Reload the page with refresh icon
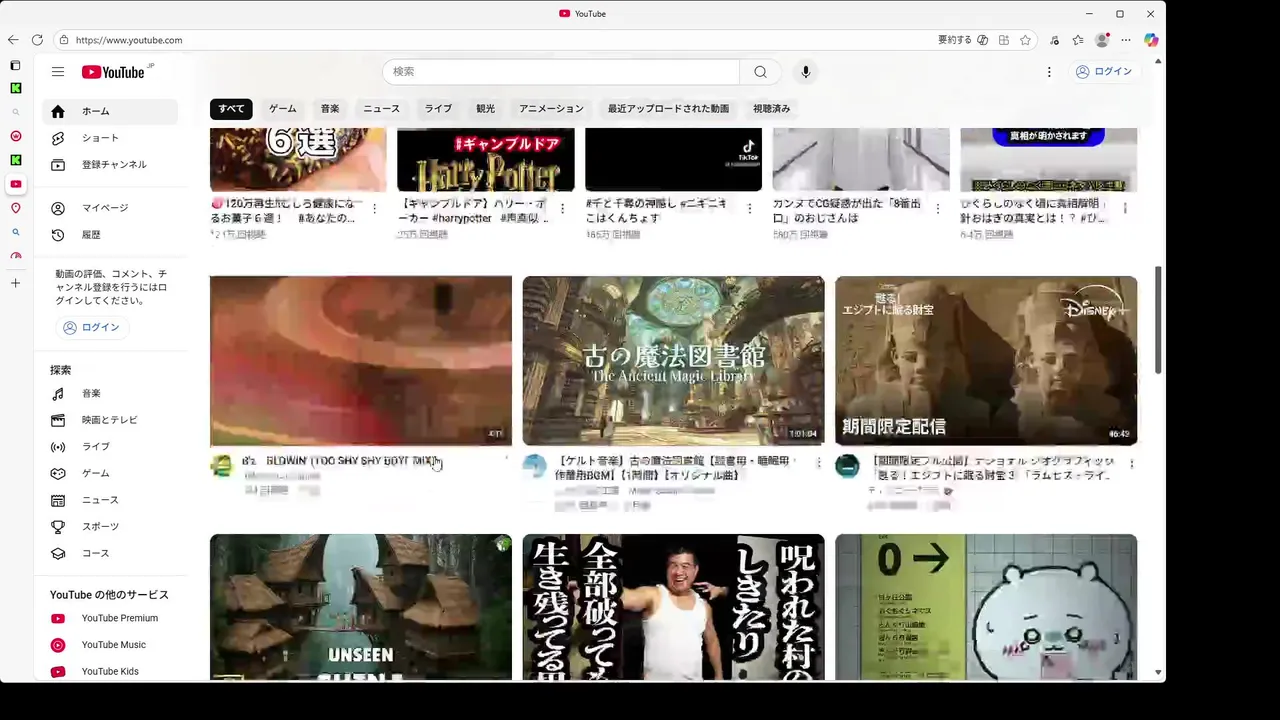This screenshot has height=720, width=1280. [37, 40]
